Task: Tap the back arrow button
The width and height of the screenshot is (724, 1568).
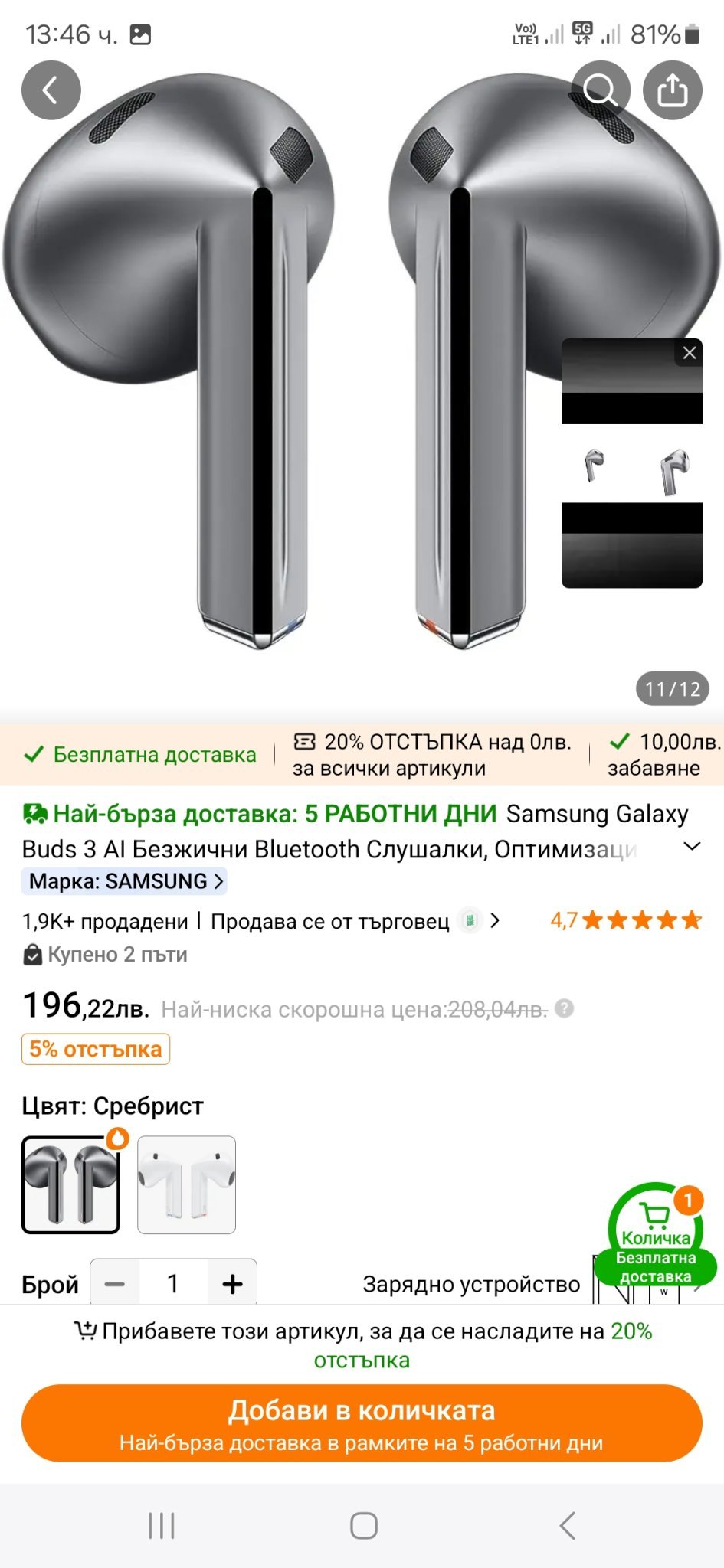Action: (x=51, y=90)
